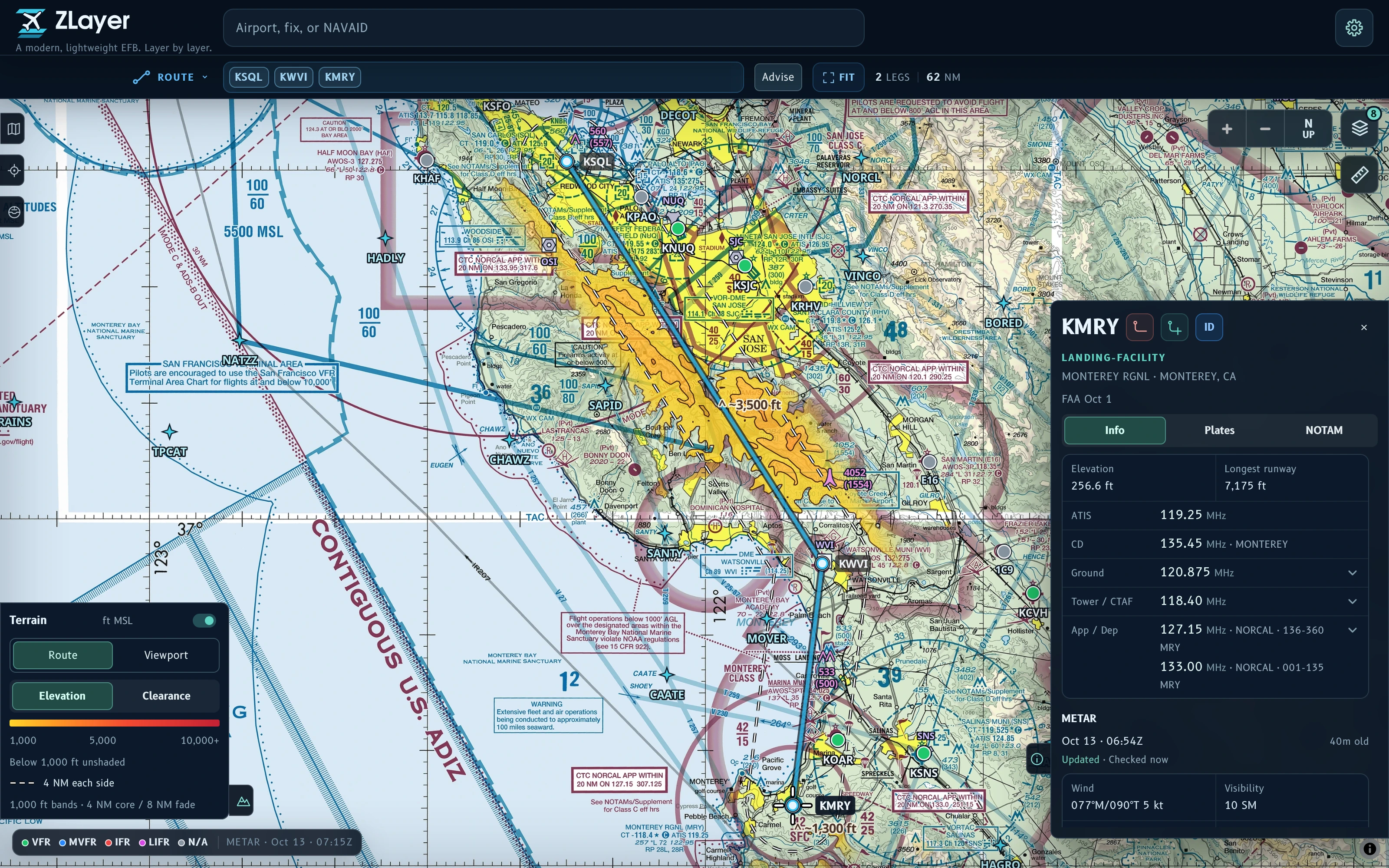The width and height of the screenshot is (1389, 868).
Task: Select the KWVI route chip
Action: 293,77
